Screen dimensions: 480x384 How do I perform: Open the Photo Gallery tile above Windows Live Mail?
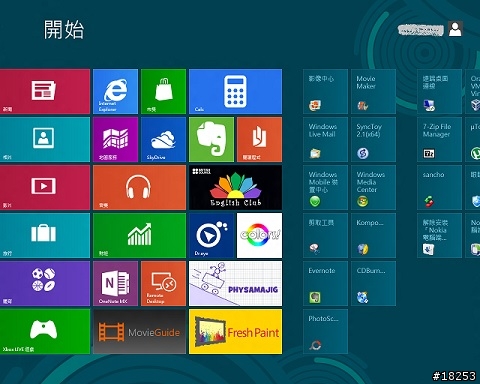(325, 91)
